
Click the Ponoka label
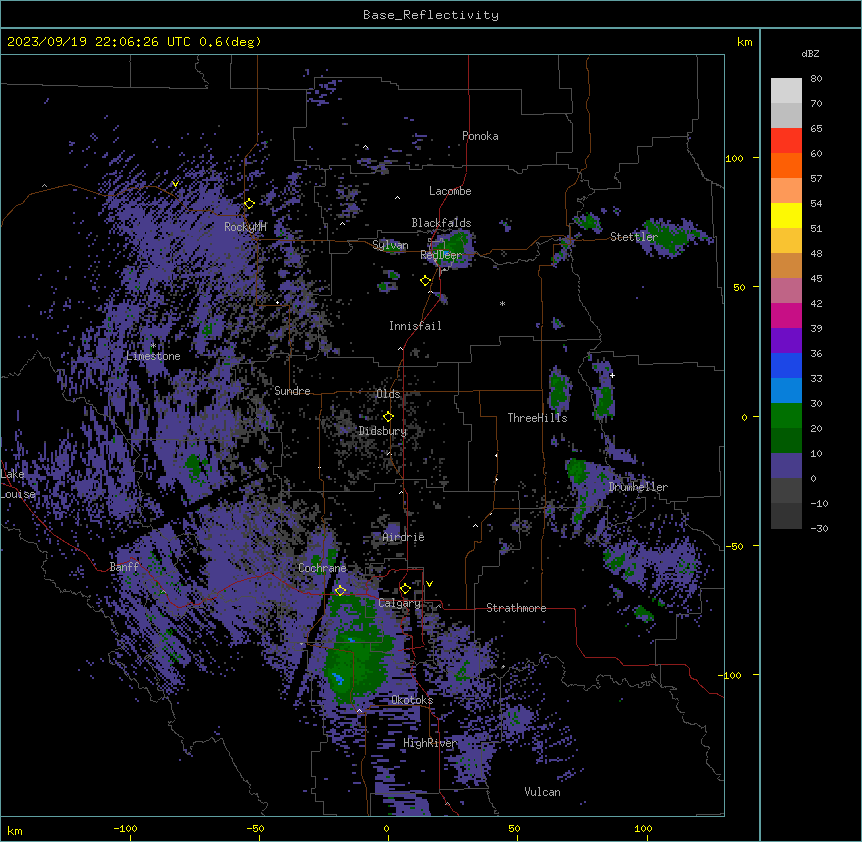tap(480, 136)
